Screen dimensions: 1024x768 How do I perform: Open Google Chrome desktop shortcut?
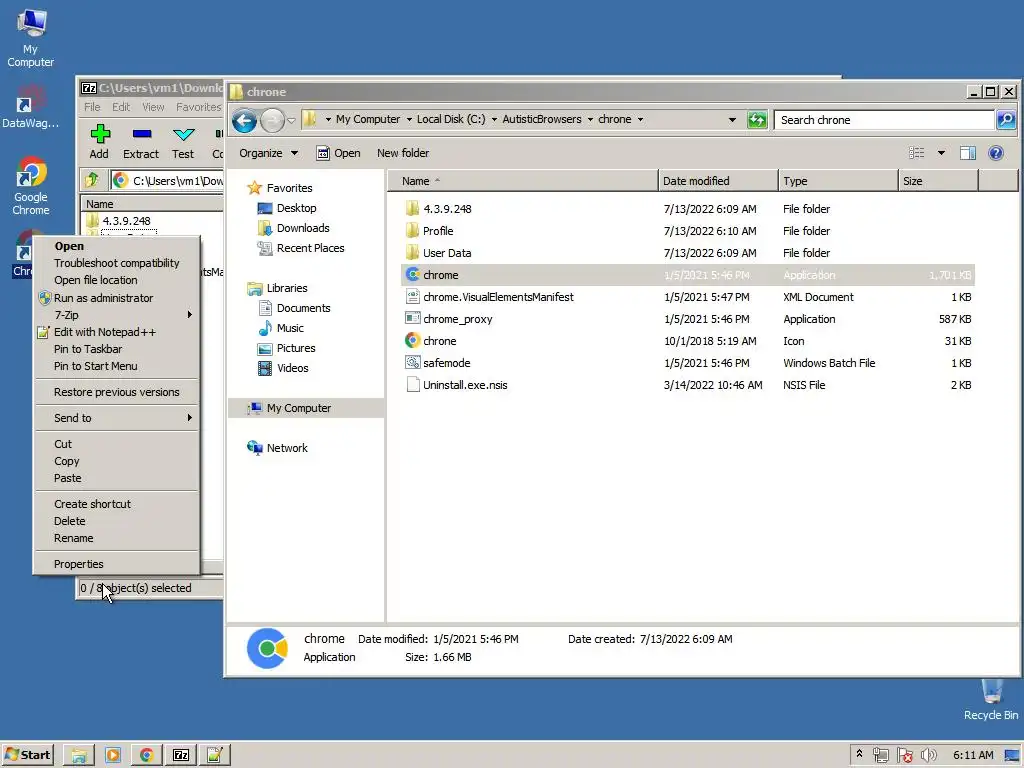31,186
